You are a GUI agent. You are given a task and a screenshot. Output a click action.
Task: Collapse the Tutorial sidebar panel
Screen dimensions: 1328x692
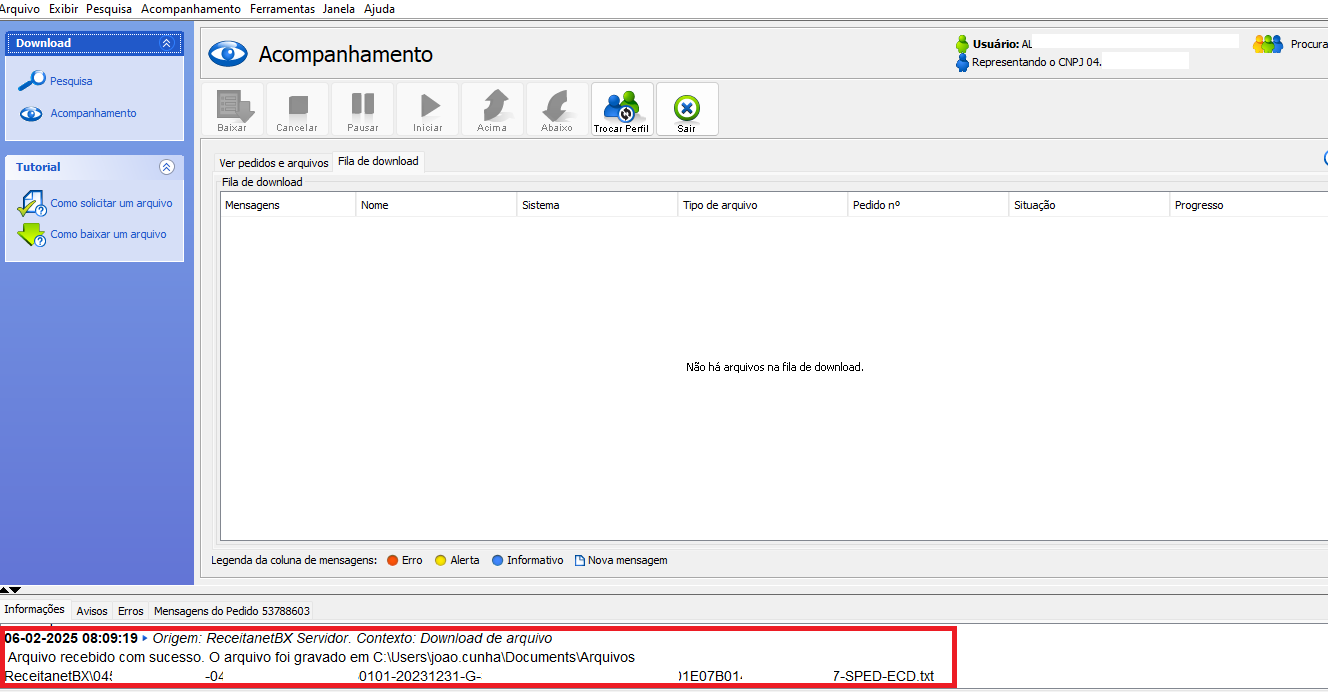pos(167,167)
